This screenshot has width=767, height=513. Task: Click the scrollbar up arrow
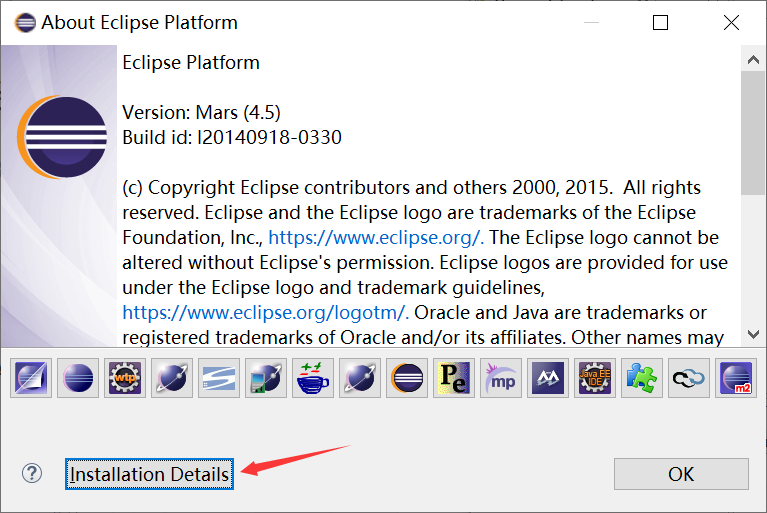(753, 60)
